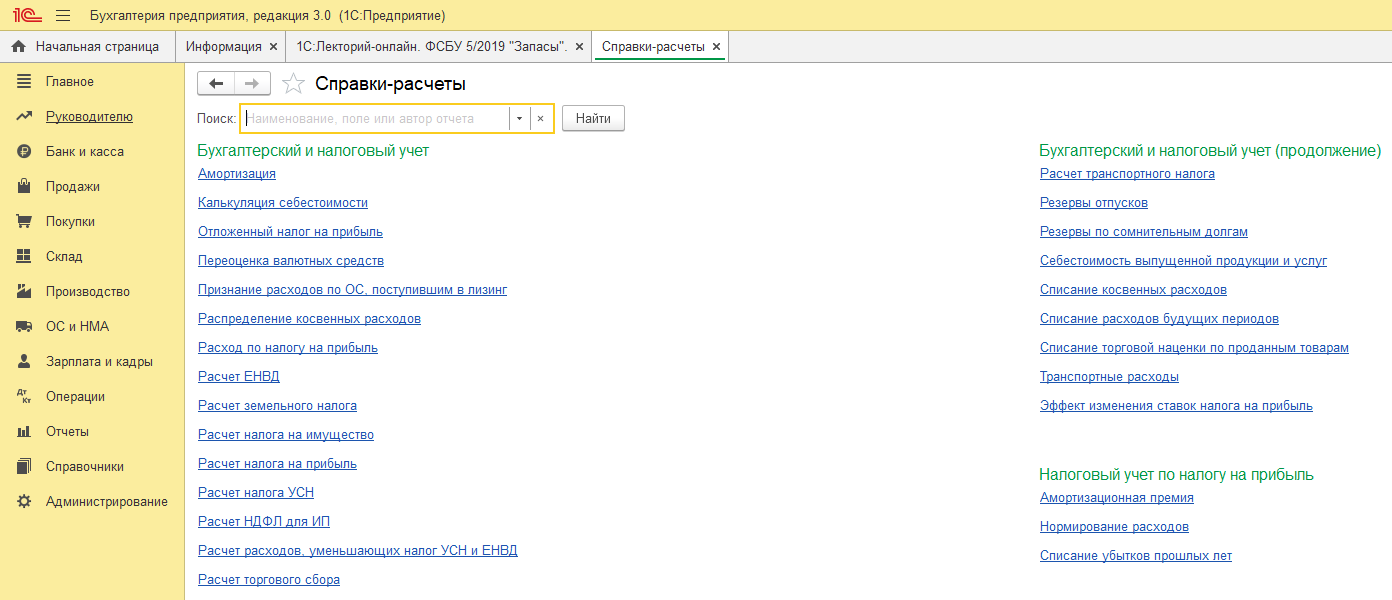This screenshot has width=1392, height=600.
Task: Switch to the Начальная страница tab
Action: [x=86, y=47]
